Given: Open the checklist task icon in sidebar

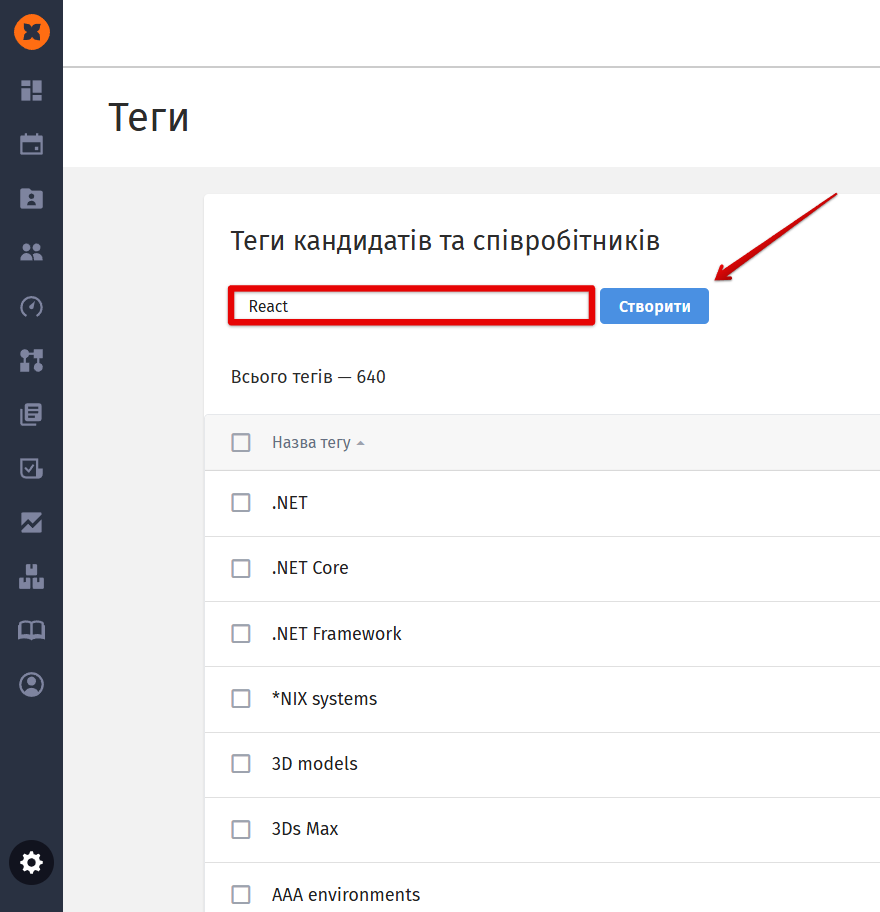Looking at the screenshot, I should click(32, 468).
